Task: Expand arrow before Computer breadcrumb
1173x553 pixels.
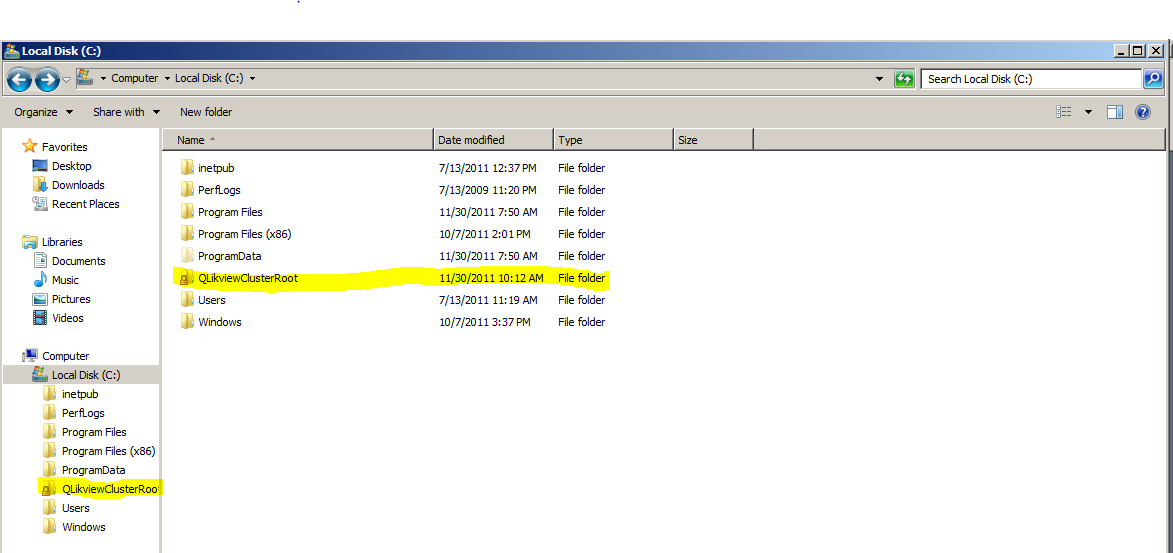Action: pos(102,78)
